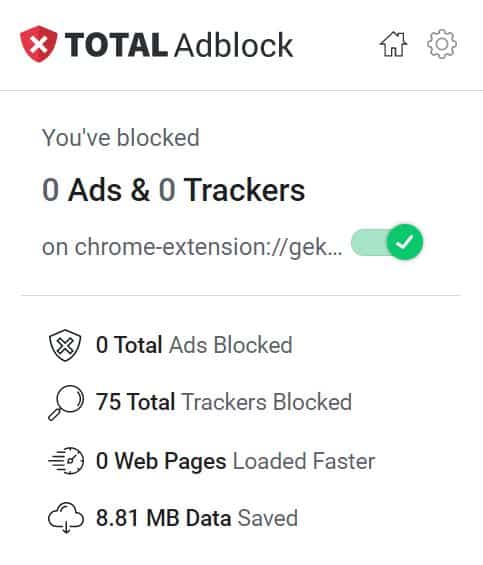The image size is (483, 565).
Task: Click the speedometer pages loaded faster icon
Action: [66, 461]
